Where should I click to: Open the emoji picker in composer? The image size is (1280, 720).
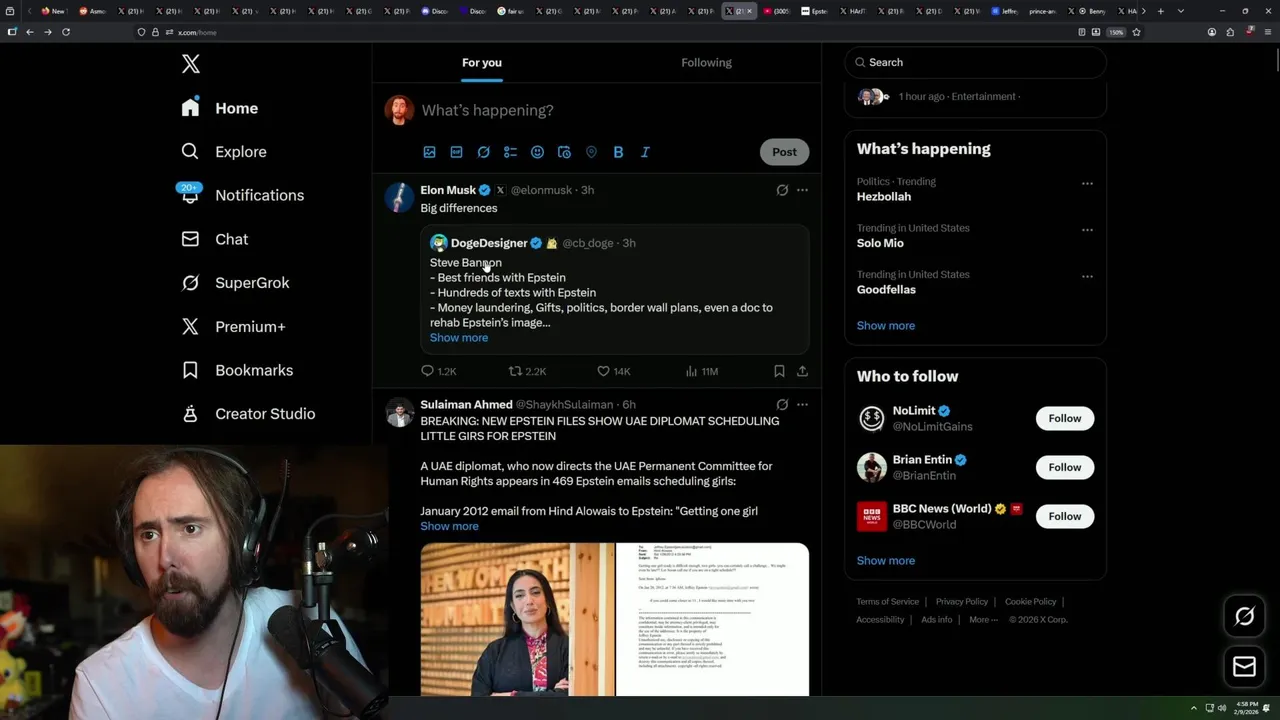[x=537, y=152]
